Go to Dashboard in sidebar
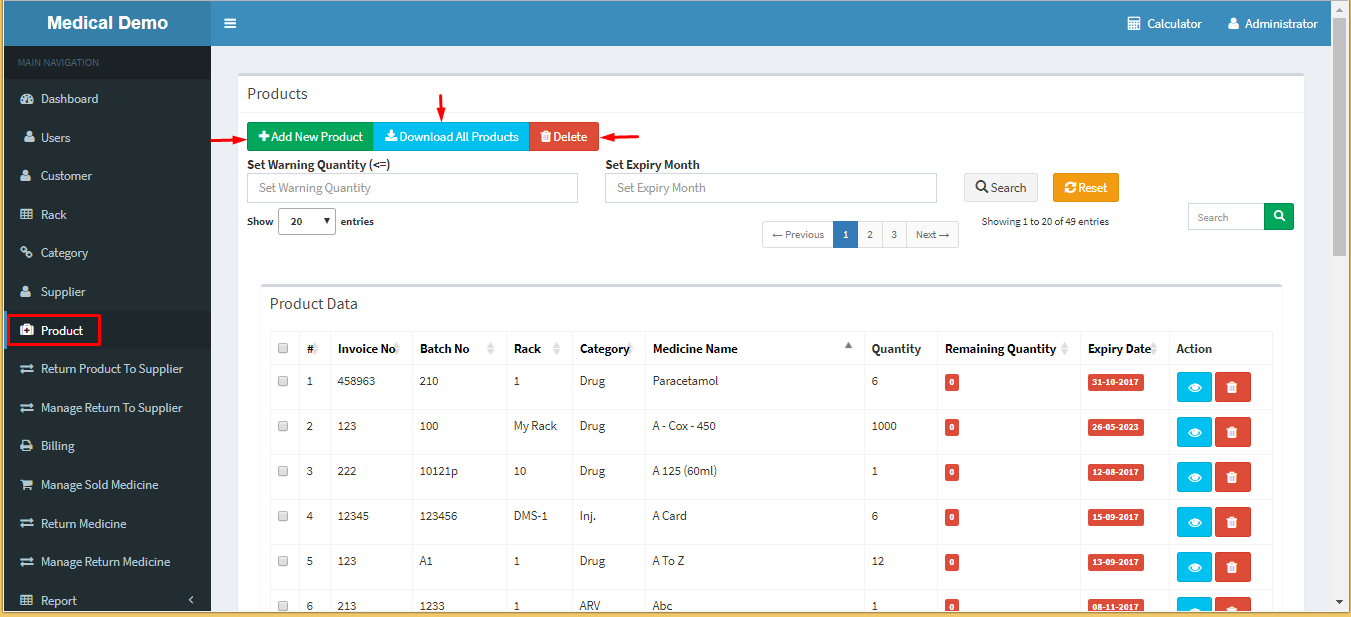This screenshot has height=617, width=1351. (x=108, y=99)
